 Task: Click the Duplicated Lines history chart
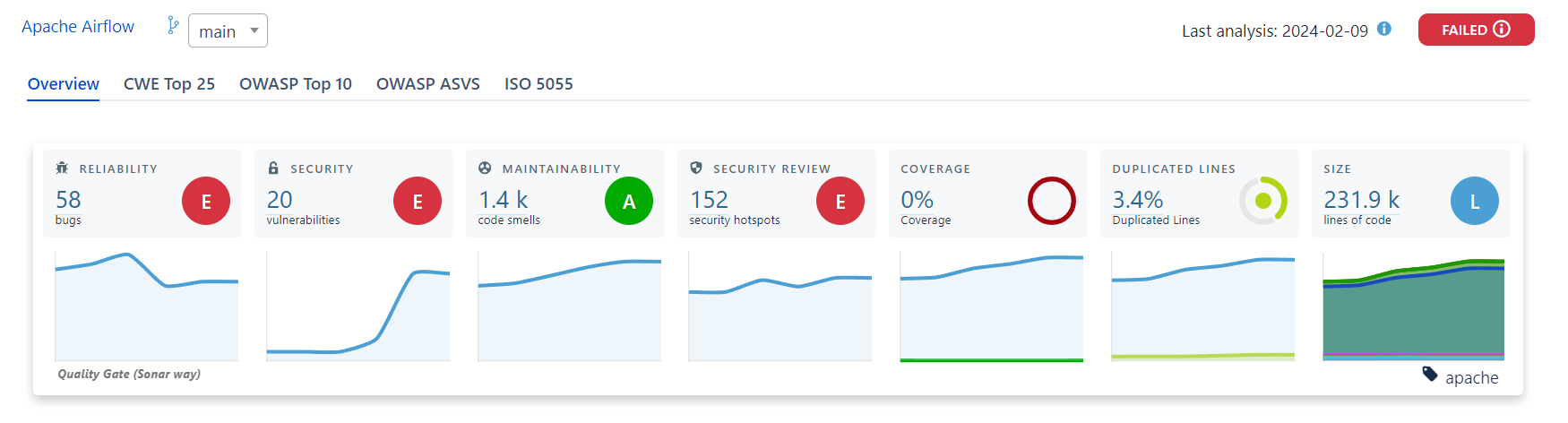pos(1203,306)
